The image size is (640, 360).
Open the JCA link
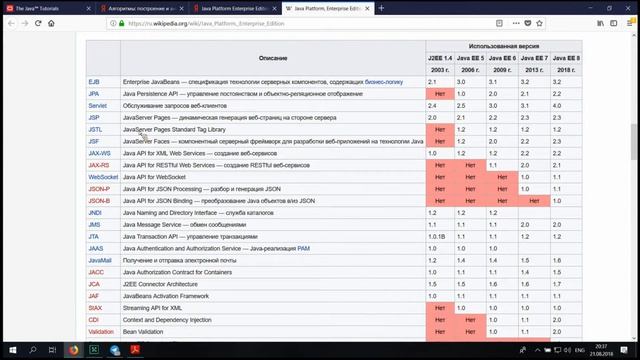coord(94,284)
